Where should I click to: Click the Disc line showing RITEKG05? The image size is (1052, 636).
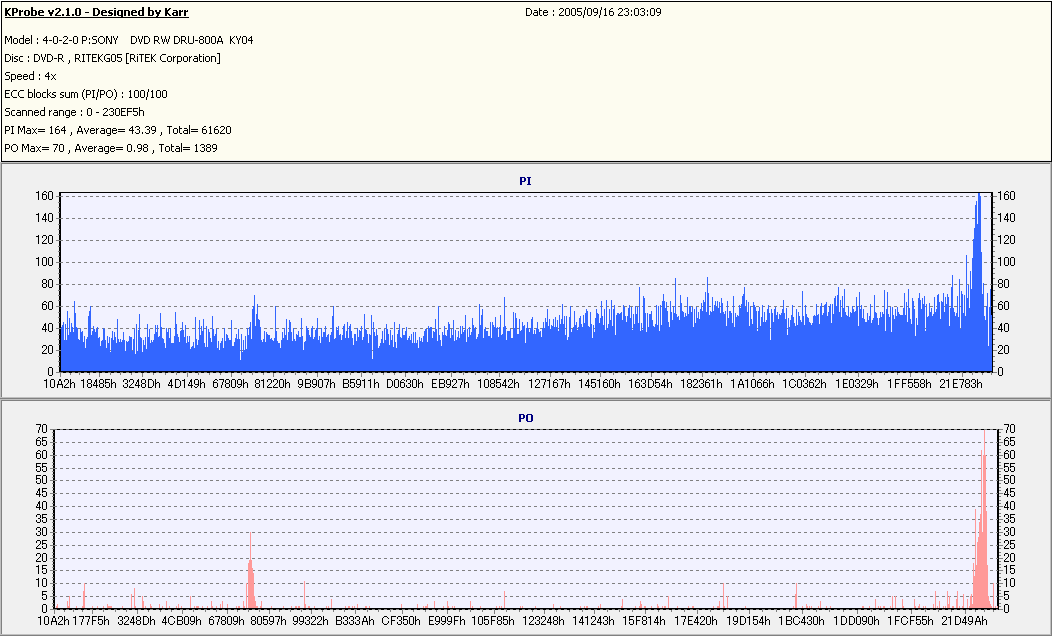click(112, 58)
